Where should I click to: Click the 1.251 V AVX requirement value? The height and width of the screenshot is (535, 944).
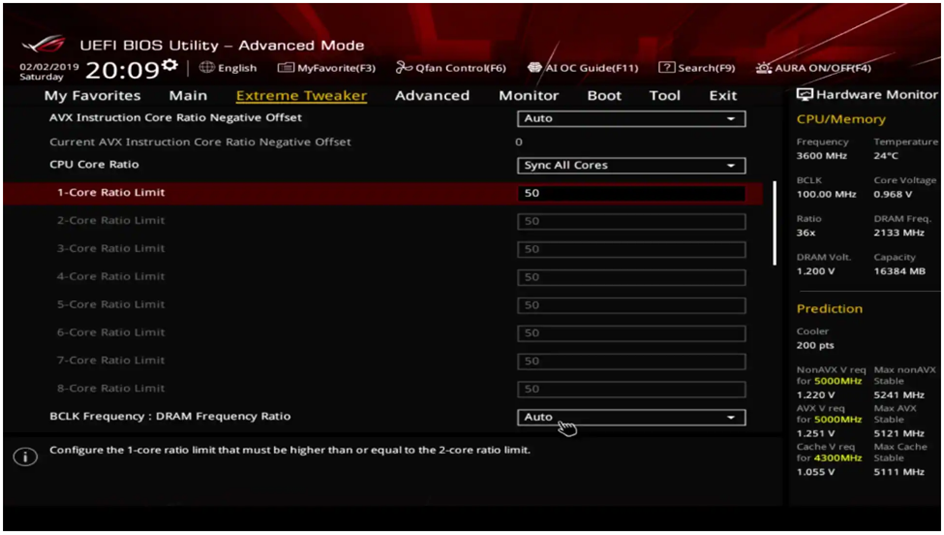[x=815, y=434]
